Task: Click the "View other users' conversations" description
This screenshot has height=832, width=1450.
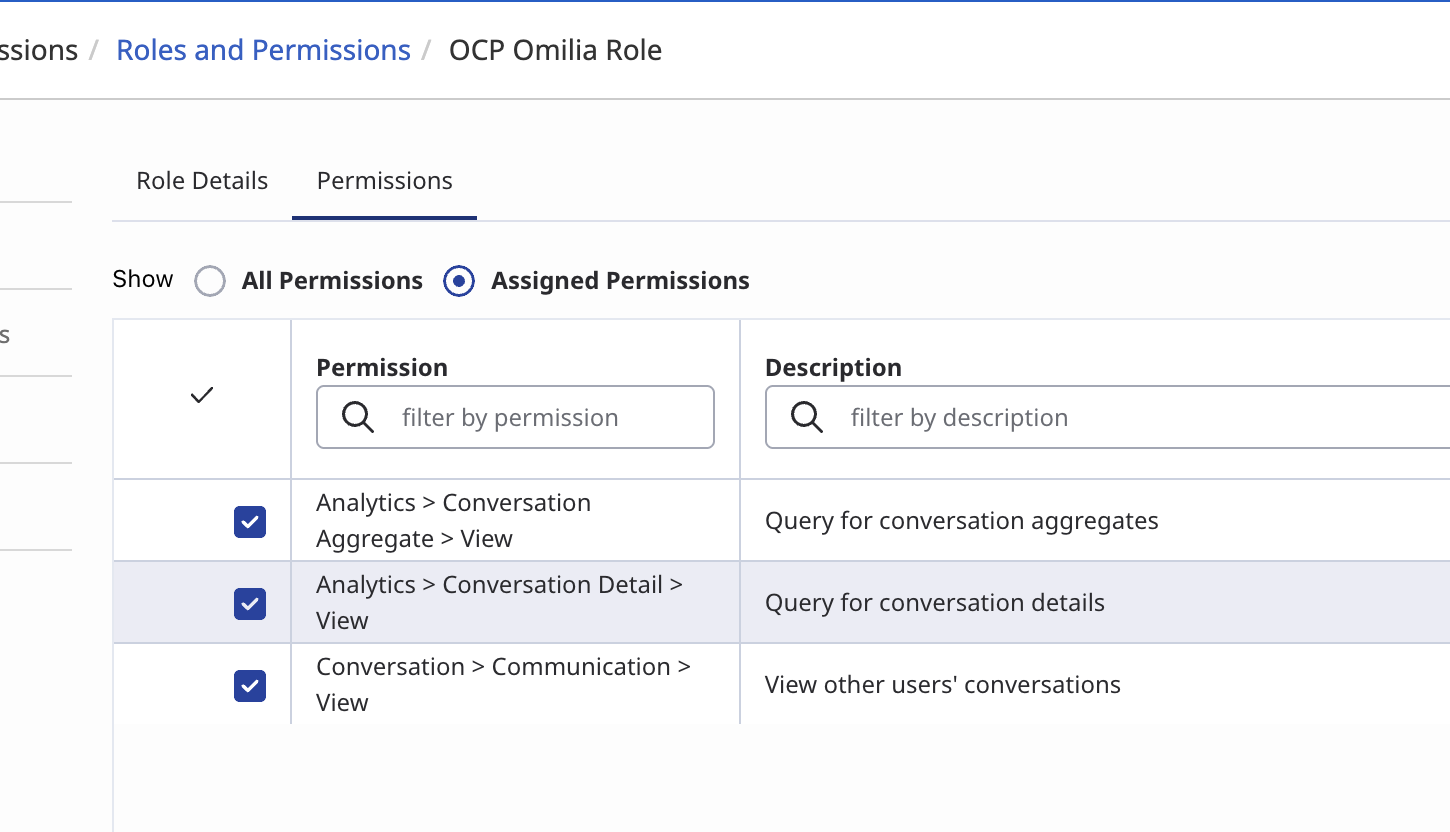Action: point(942,685)
